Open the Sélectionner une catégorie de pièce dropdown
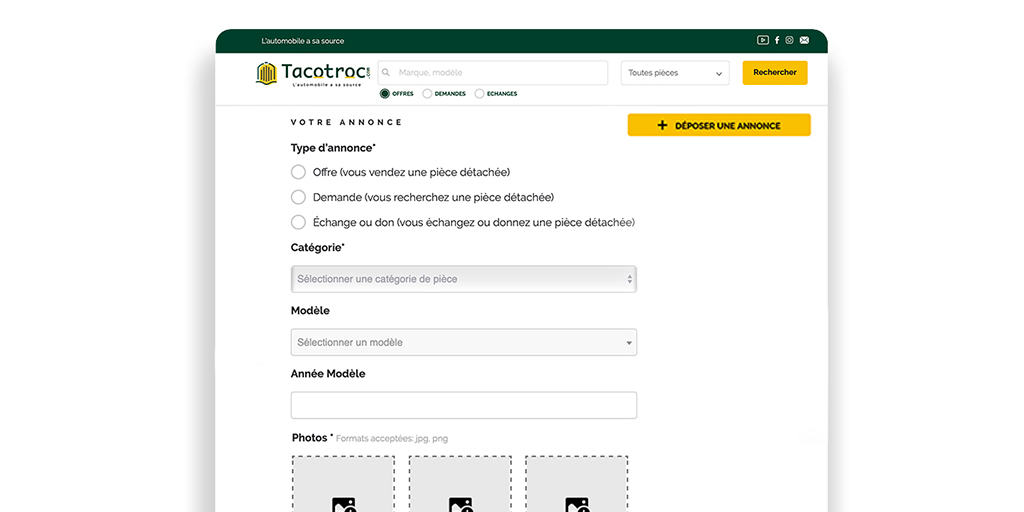The height and width of the screenshot is (512, 1024). point(464,279)
